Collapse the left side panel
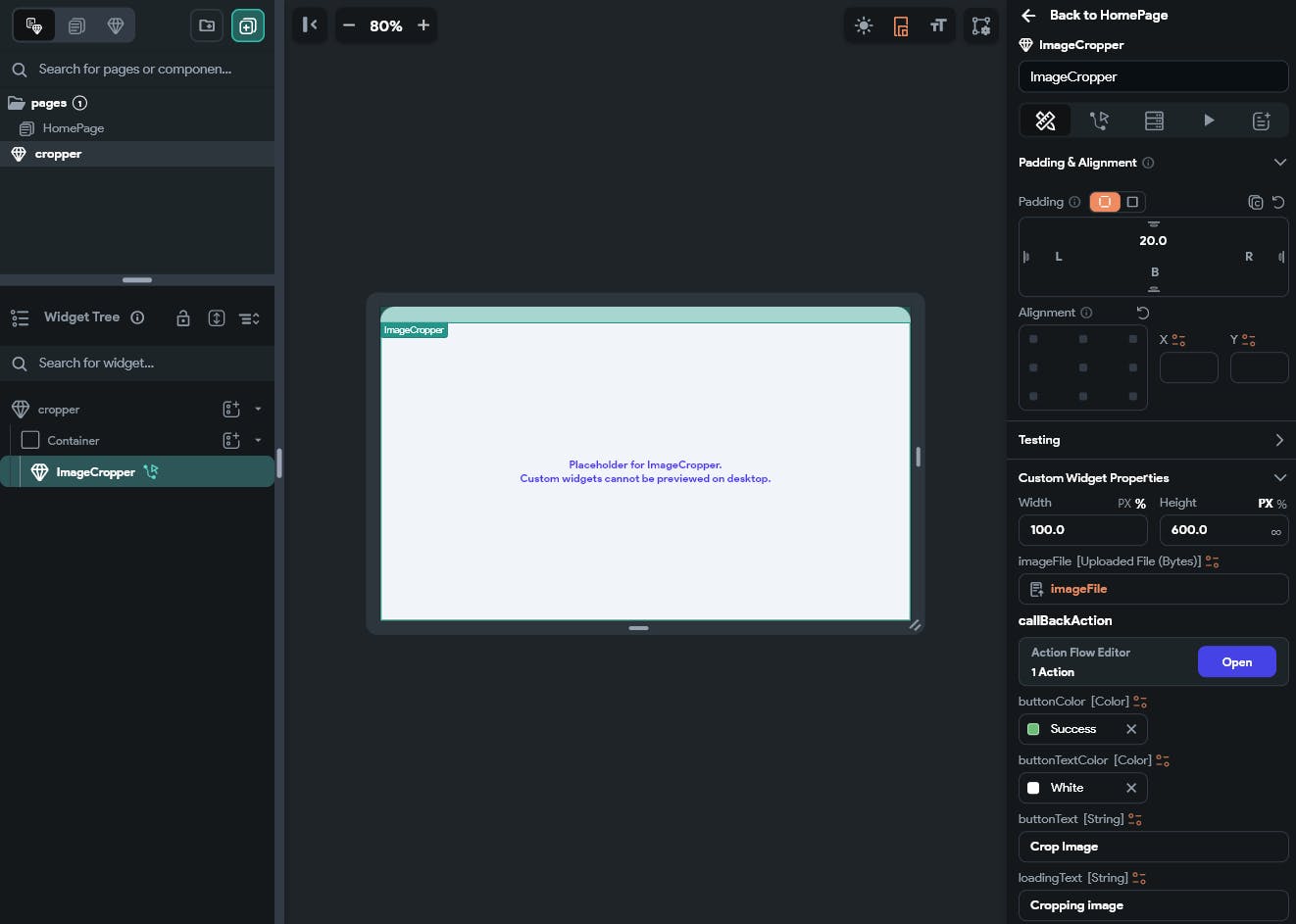The height and width of the screenshot is (924, 1296). point(310,25)
